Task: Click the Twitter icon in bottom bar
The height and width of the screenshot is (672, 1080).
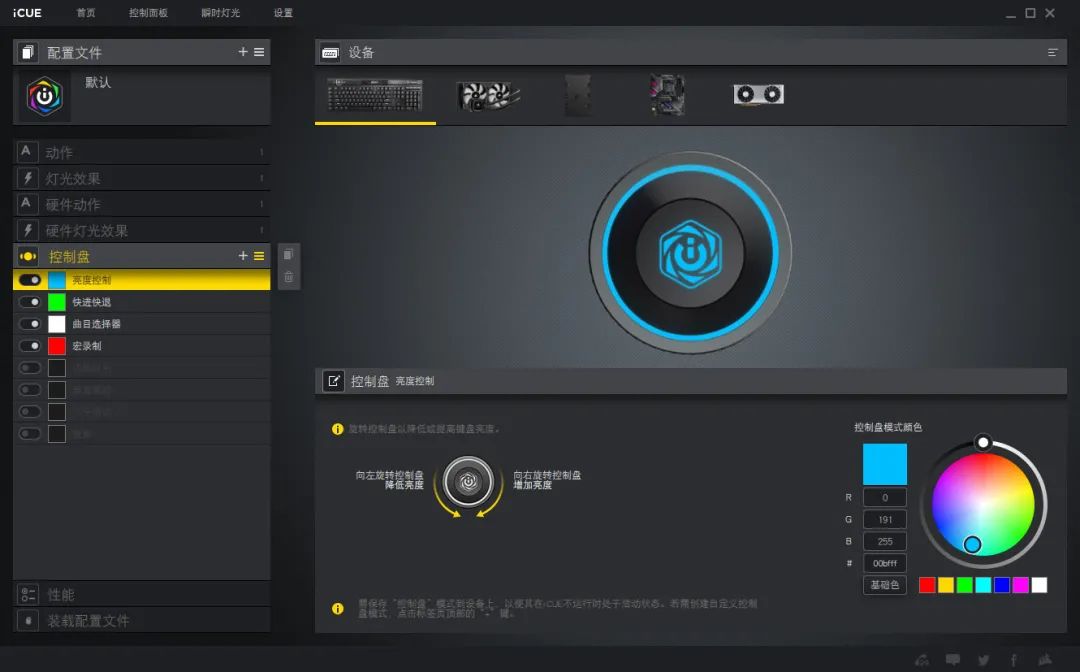Action: pos(984,660)
